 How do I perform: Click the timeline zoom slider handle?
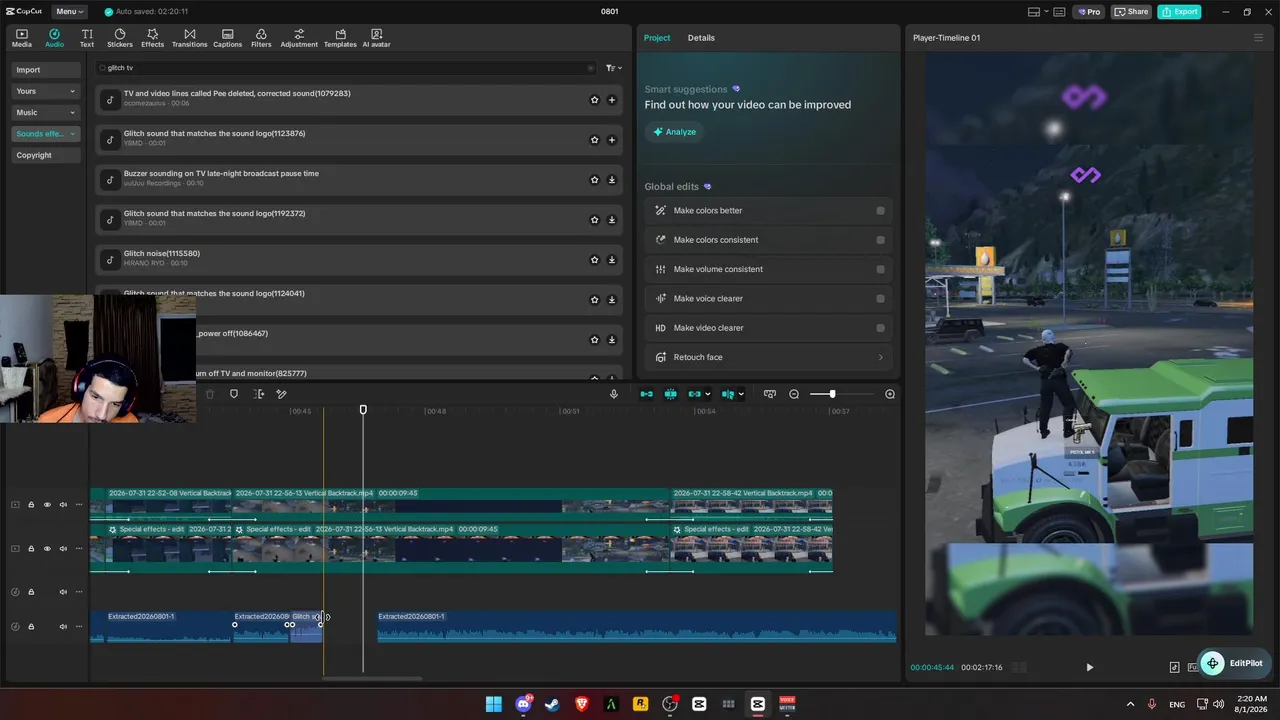coord(832,394)
